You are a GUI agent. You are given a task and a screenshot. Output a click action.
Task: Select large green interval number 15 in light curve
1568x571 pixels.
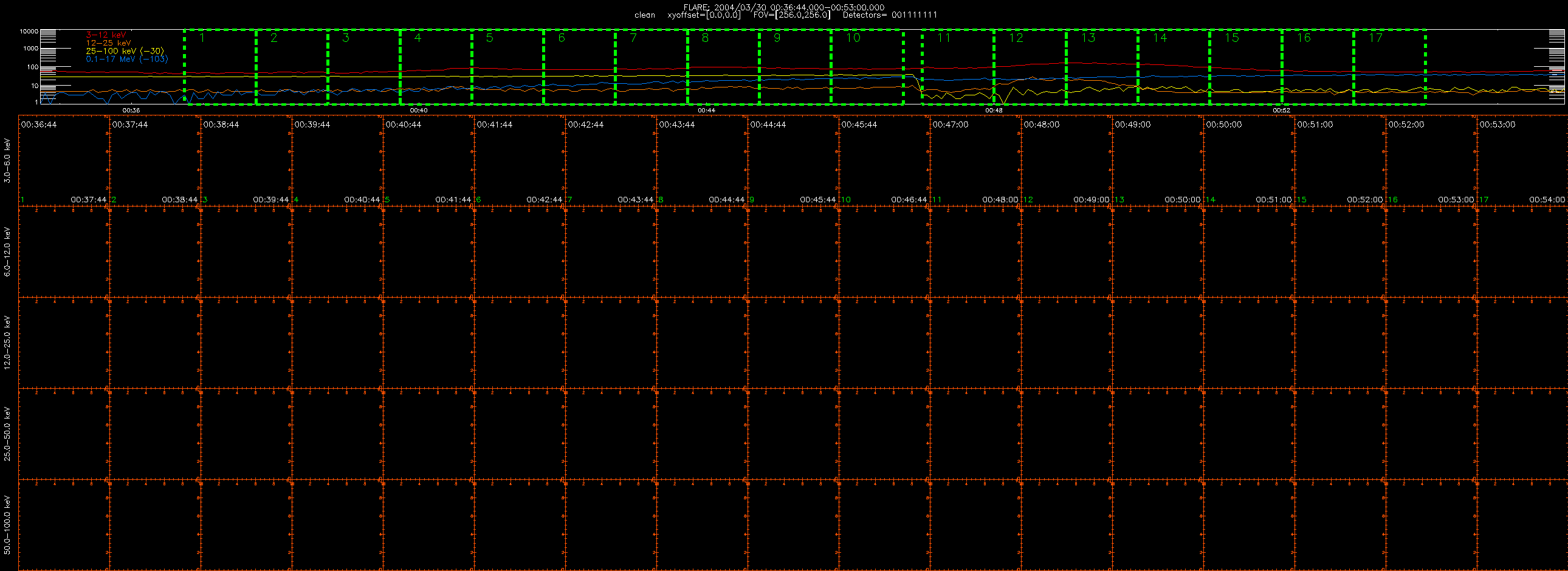tap(1231, 38)
